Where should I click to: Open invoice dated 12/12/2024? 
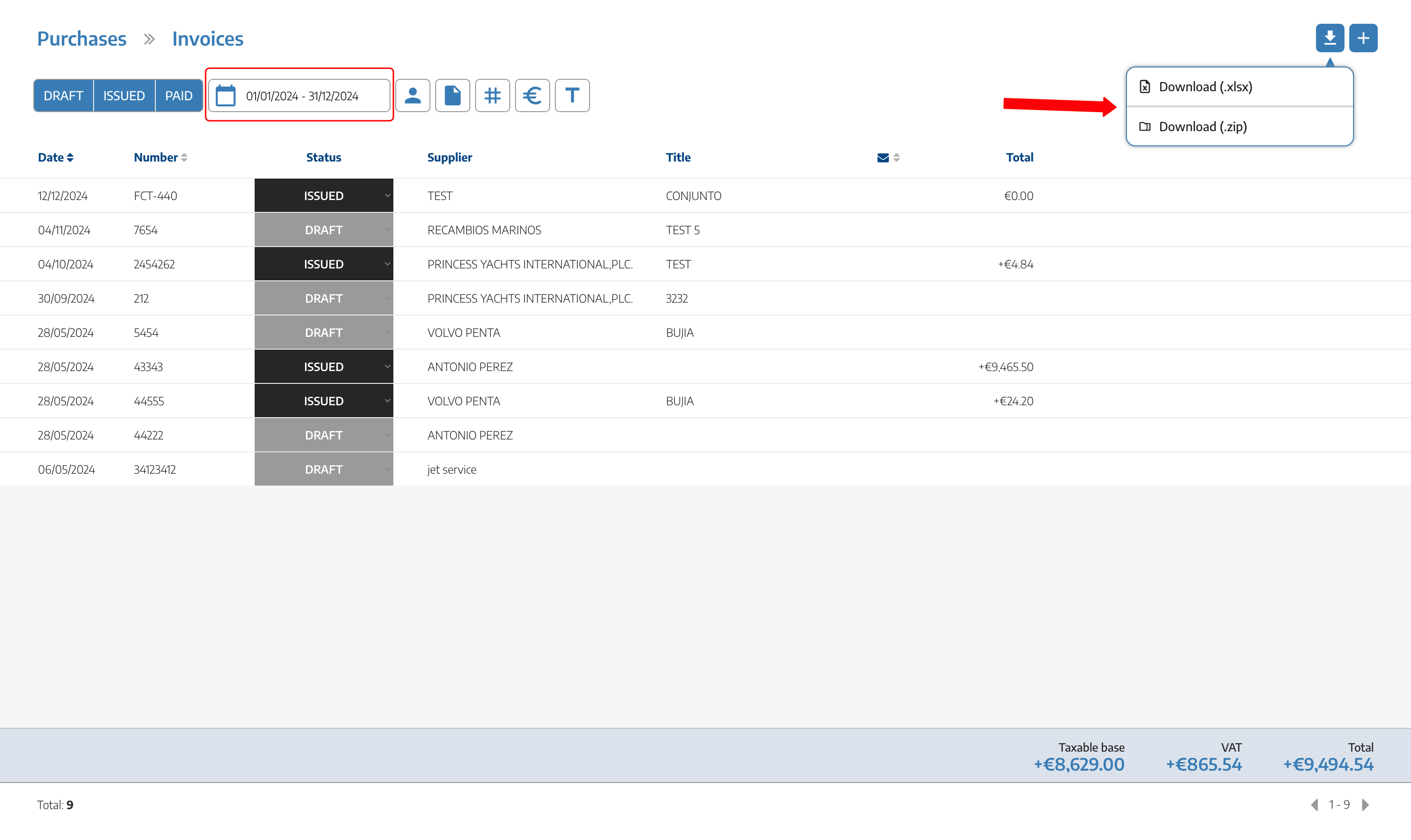(63, 196)
